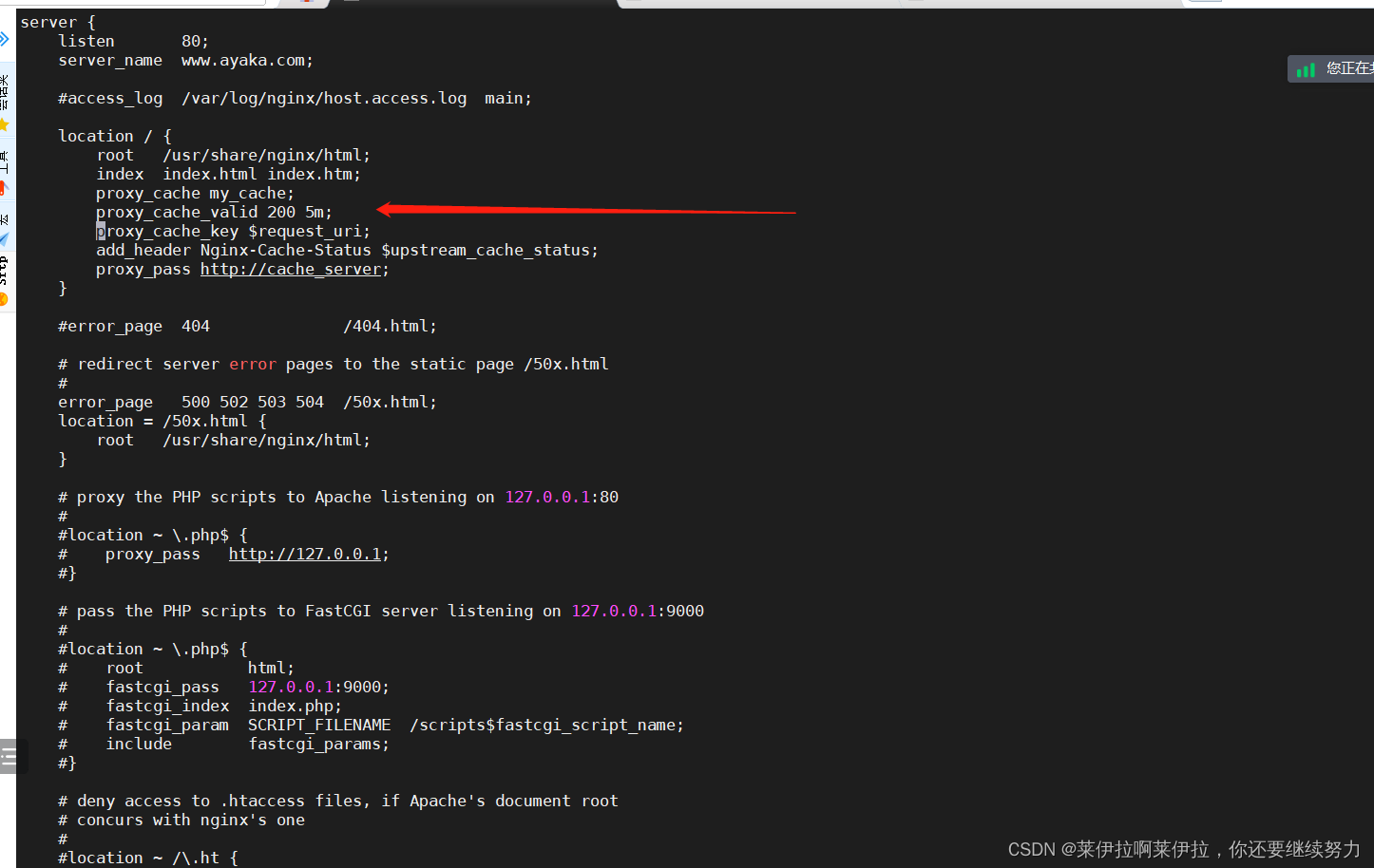Screen dimensions: 1374x868
Task: Click 'index.html index.htm;' text
Action: (261, 175)
